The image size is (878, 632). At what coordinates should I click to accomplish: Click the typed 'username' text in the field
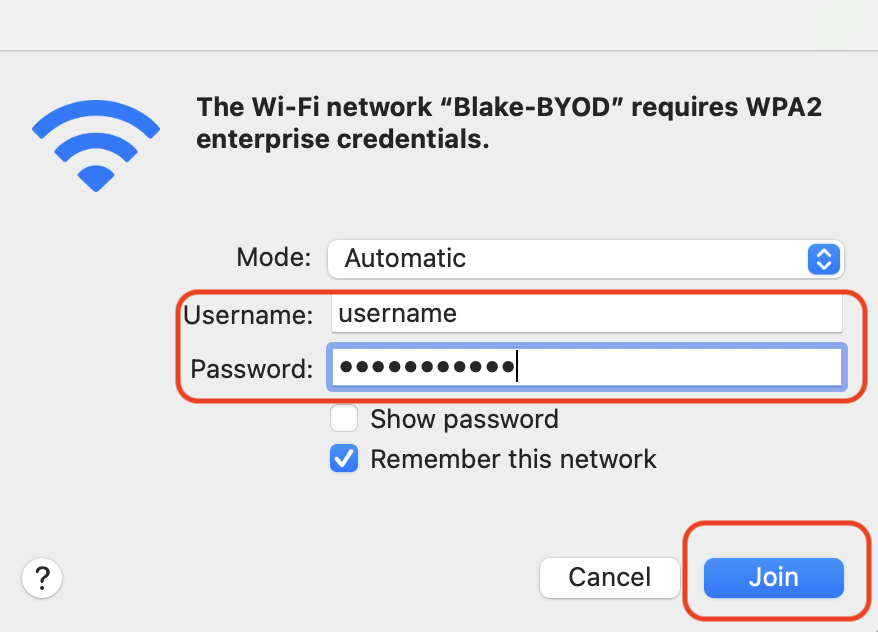[x=398, y=313]
